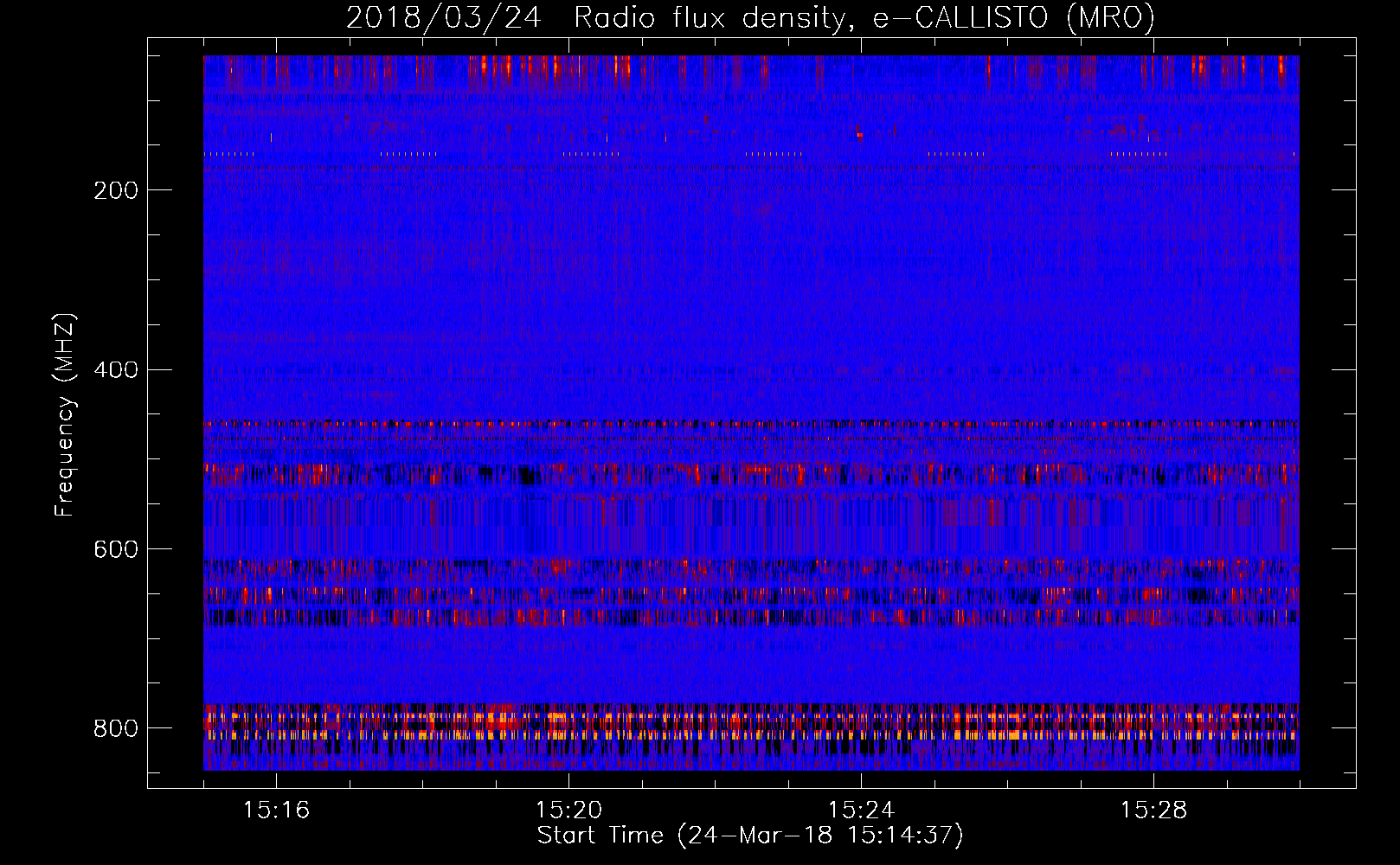The image size is (1400, 865).
Task: Click the '200' frequency tick label
Action: click(x=115, y=190)
